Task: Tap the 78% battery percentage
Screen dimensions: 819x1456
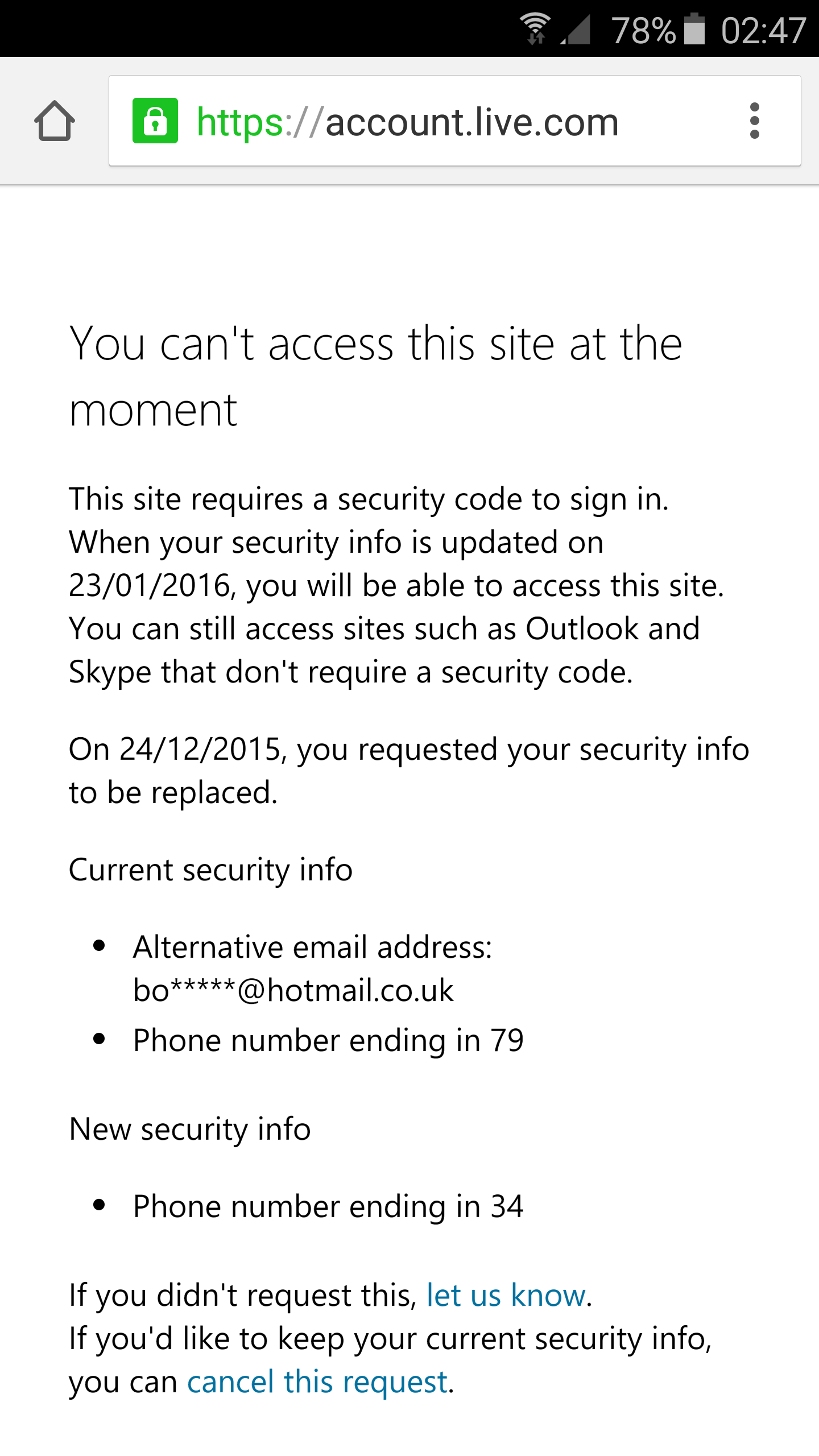Action: [x=643, y=30]
